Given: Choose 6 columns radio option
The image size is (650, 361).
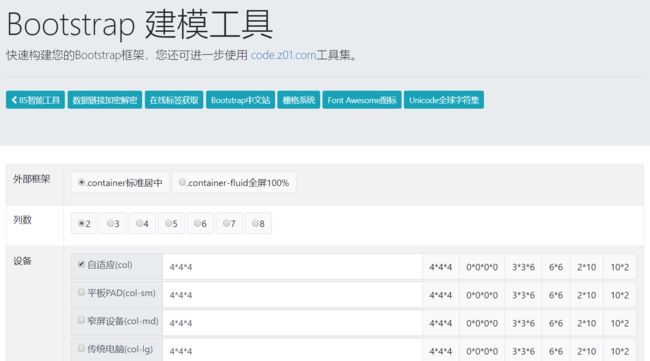Looking at the screenshot, I should (x=197, y=223).
